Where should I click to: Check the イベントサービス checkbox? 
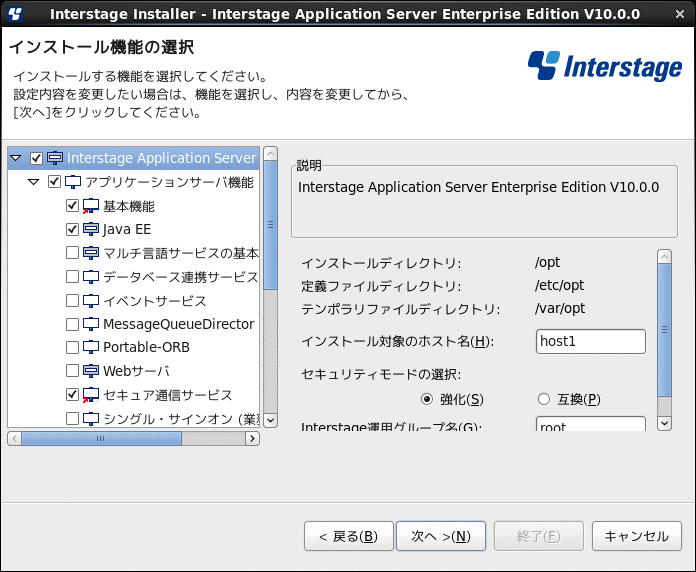point(72,301)
